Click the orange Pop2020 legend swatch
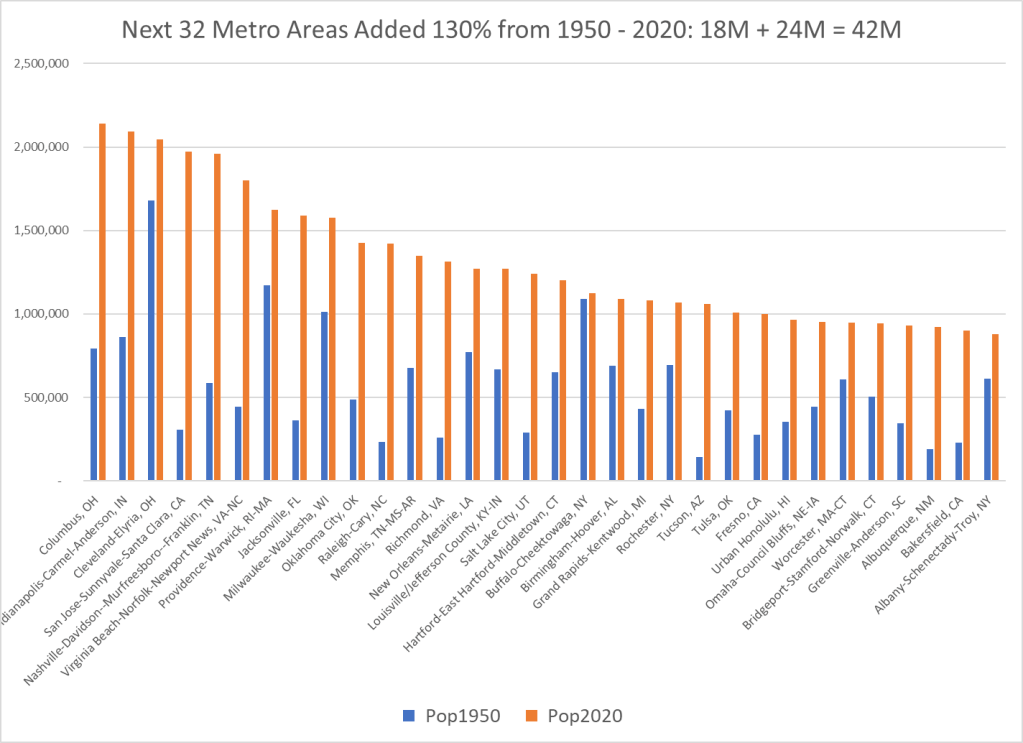This screenshot has width=1023, height=743. click(529, 716)
